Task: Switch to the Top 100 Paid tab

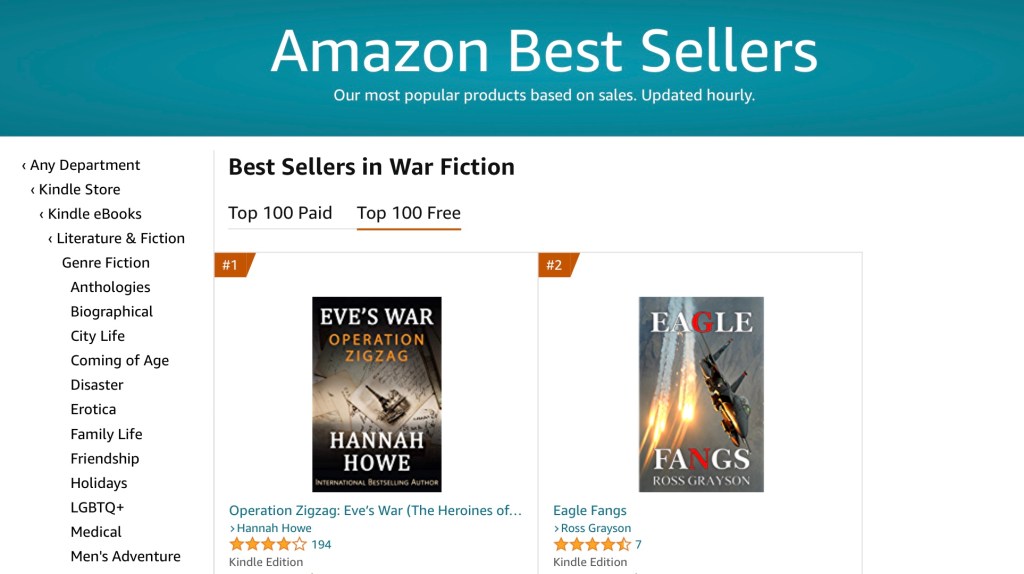Action: [x=280, y=213]
